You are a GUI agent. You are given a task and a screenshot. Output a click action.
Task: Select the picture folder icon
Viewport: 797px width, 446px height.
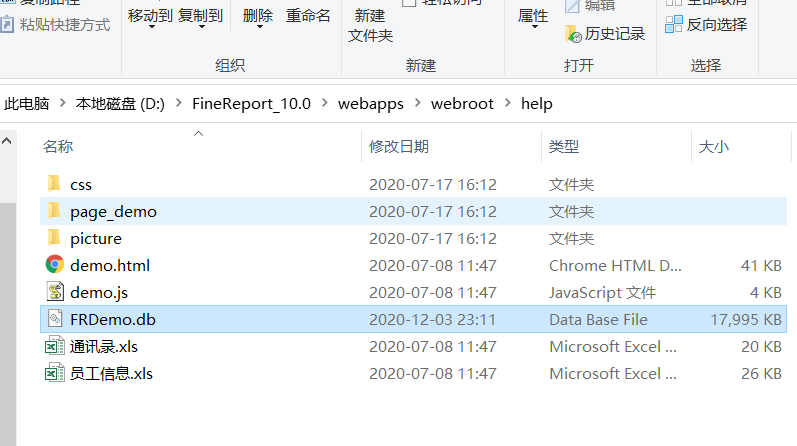54,237
